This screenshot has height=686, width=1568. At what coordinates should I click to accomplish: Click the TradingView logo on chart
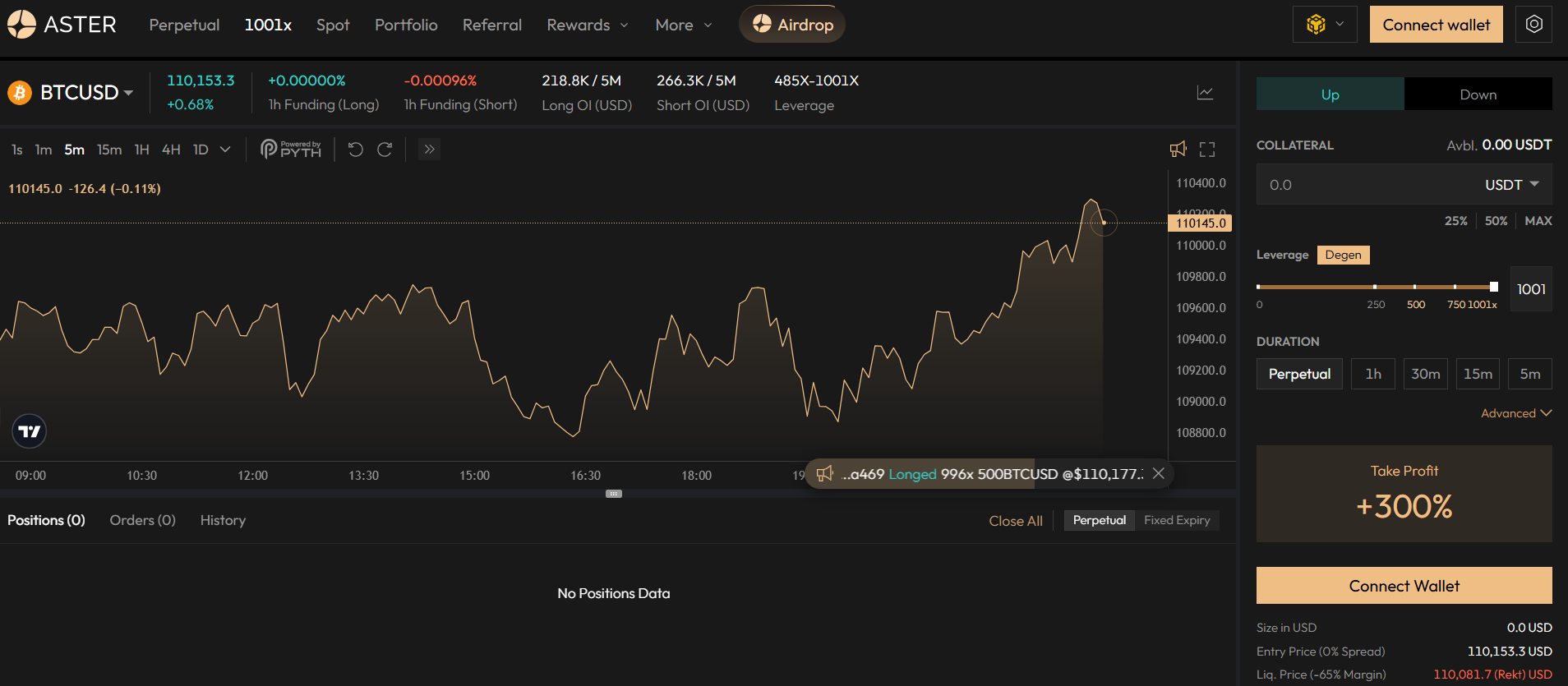[x=30, y=431]
